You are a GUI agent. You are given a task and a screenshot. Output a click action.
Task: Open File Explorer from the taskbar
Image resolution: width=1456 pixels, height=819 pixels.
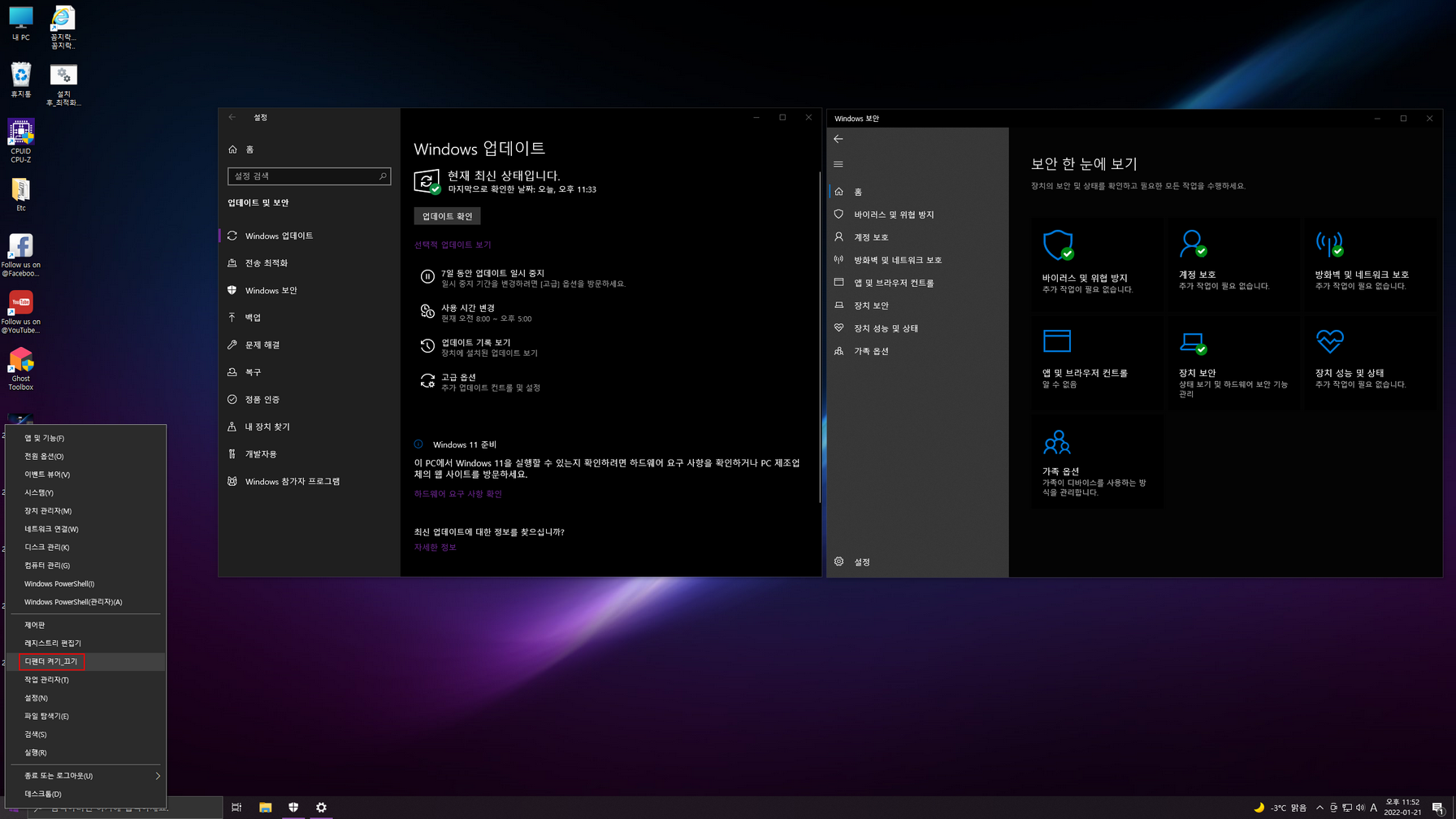(265, 807)
